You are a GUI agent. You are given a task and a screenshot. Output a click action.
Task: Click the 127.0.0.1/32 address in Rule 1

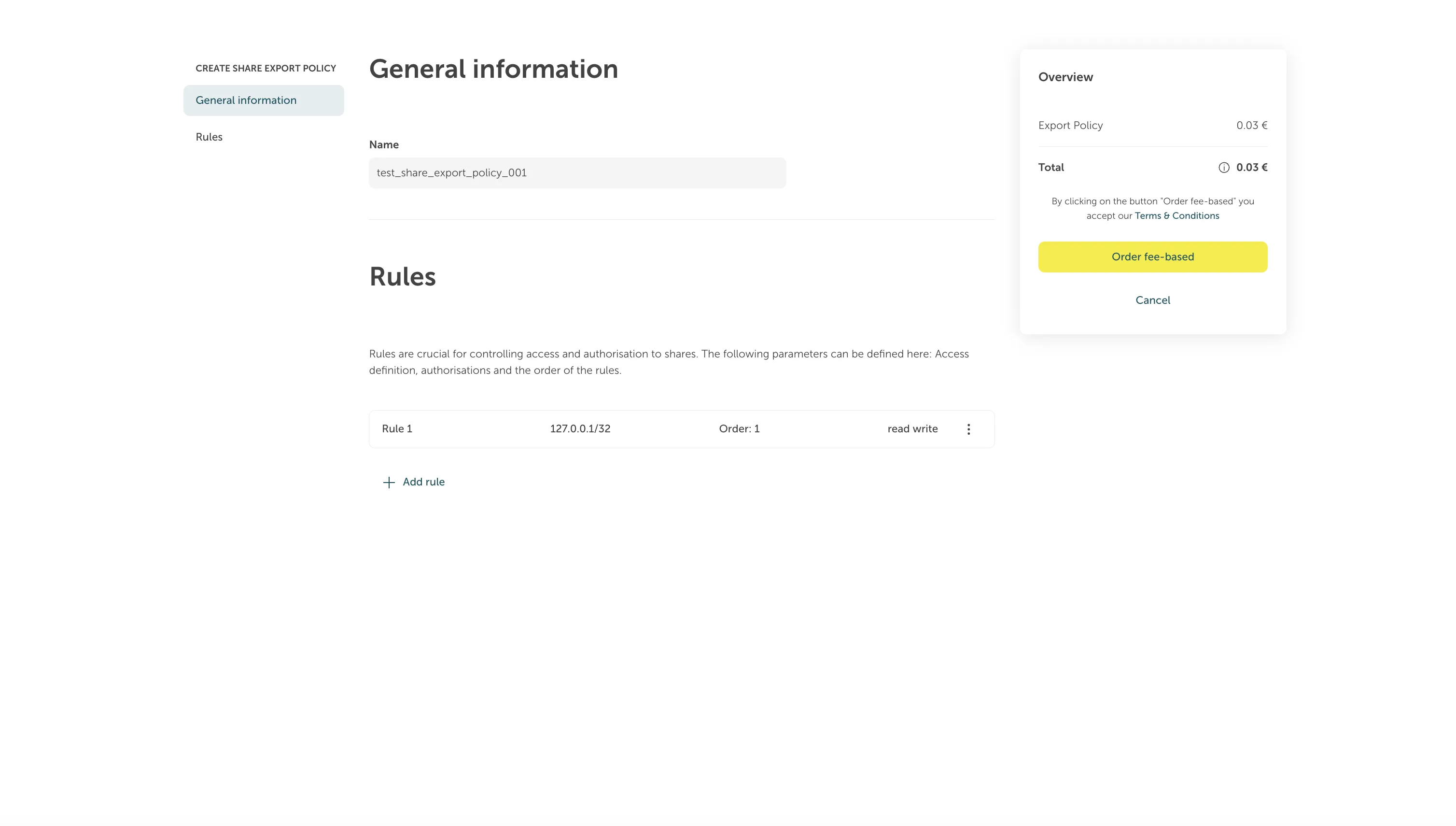[x=580, y=429]
